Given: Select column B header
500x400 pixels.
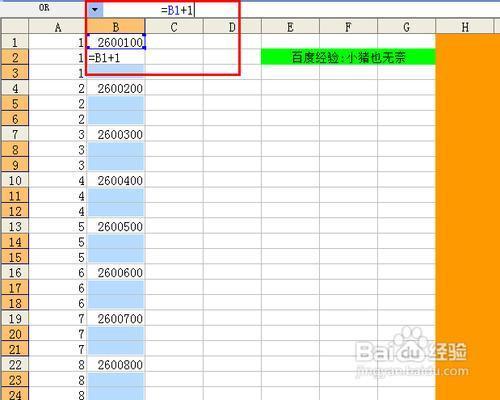Looking at the screenshot, I should [x=116, y=27].
